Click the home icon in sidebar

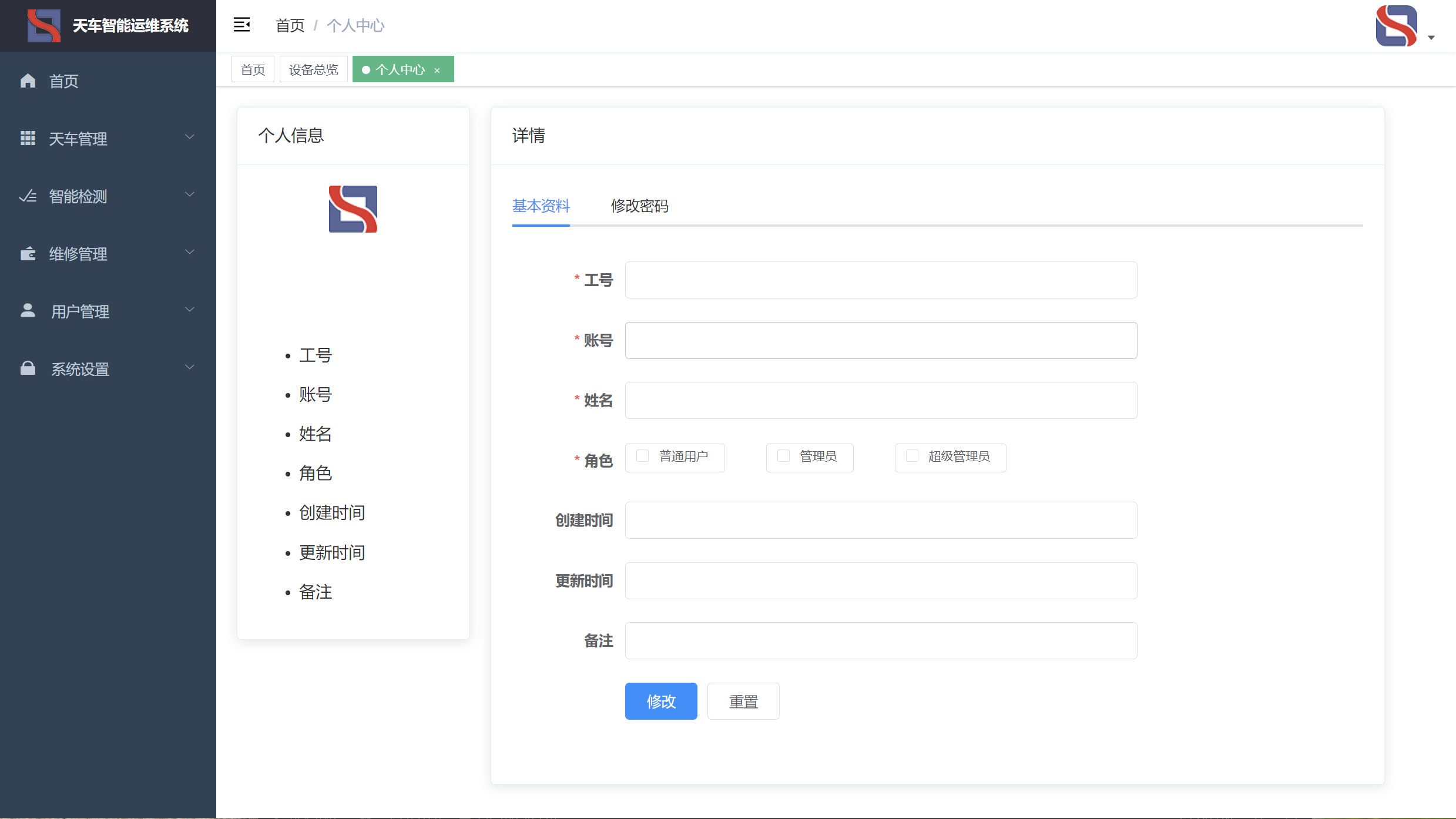click(28, 80)
